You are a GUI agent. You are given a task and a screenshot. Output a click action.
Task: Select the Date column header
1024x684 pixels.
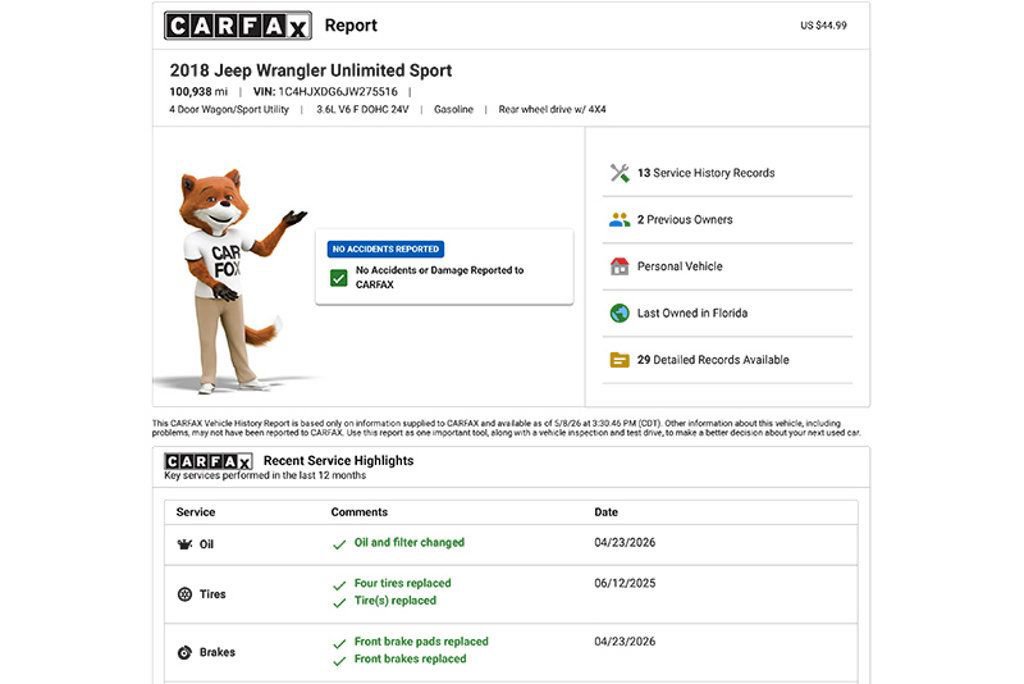[x=606, y=512]
